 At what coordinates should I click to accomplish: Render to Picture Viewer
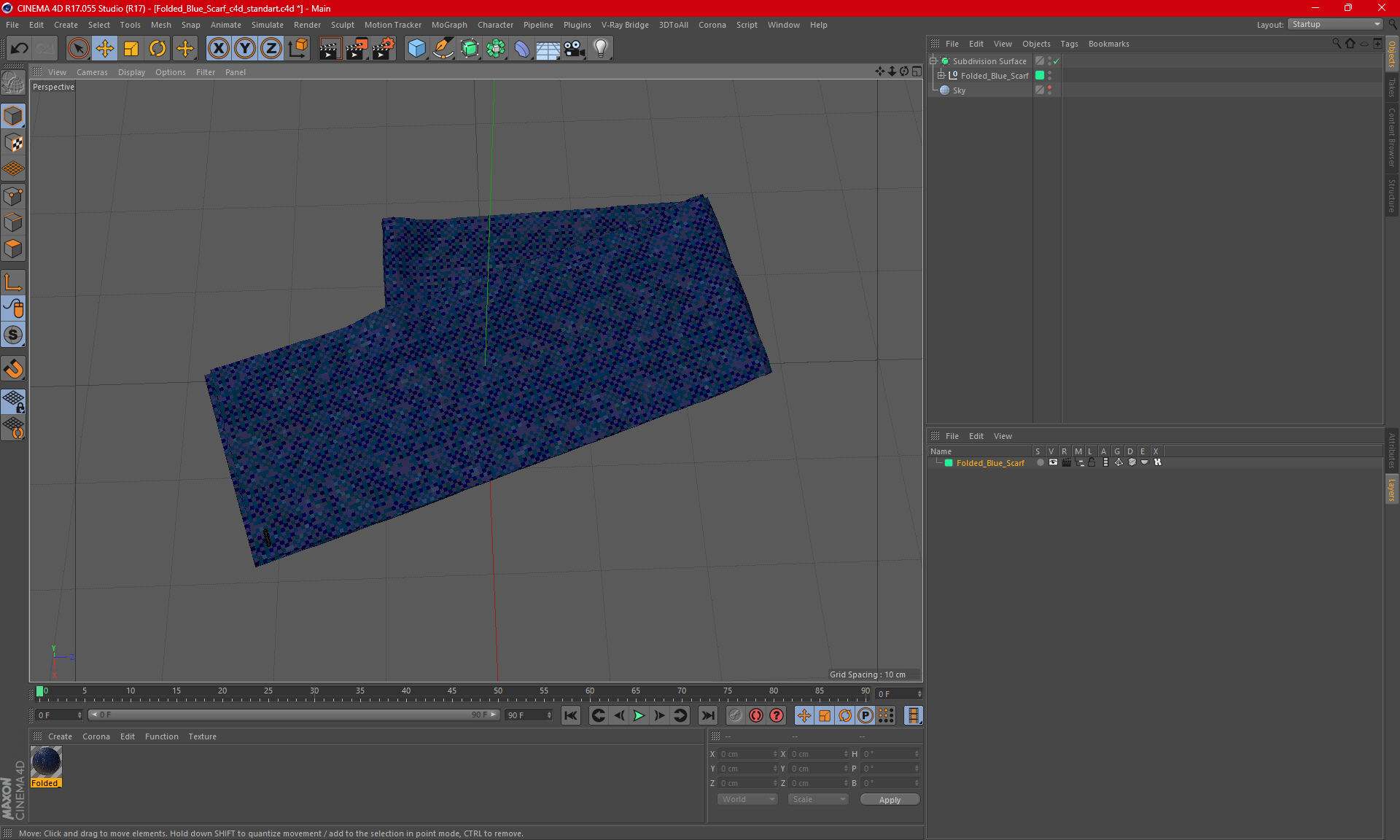[x=357, y=48]
